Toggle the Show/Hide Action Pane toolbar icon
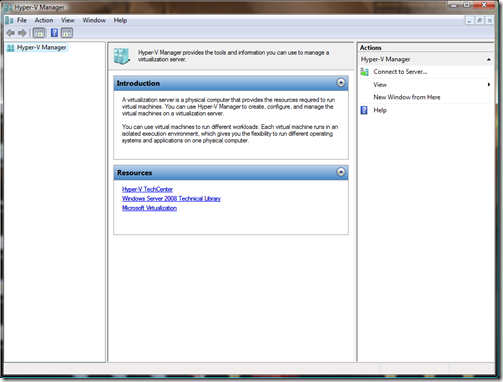503x382 pixels. (x=67, y=33)
